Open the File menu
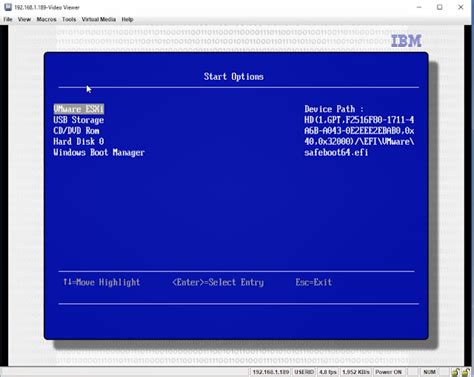This screenshot has width=474, height=377. coord(8,19)
